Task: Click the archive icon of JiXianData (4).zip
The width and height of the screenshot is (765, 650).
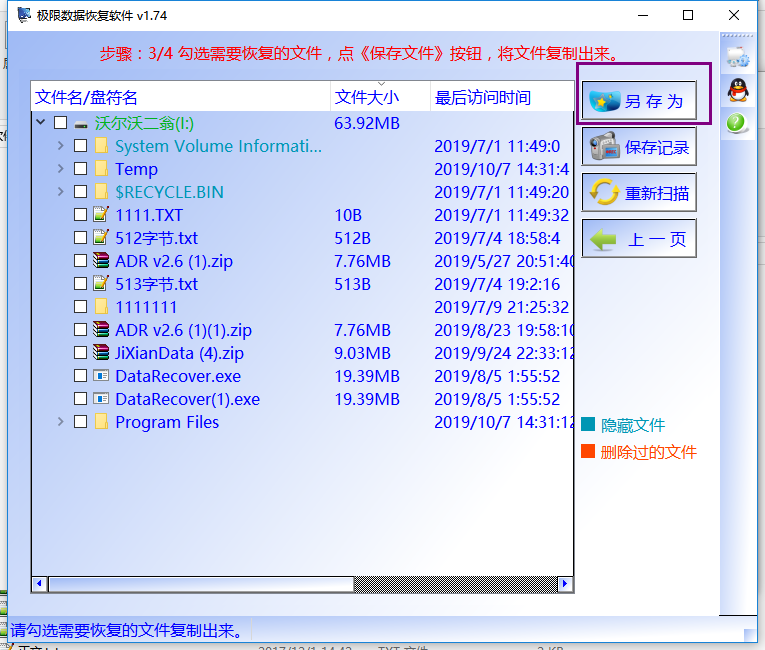Action: tap(101, 352)
